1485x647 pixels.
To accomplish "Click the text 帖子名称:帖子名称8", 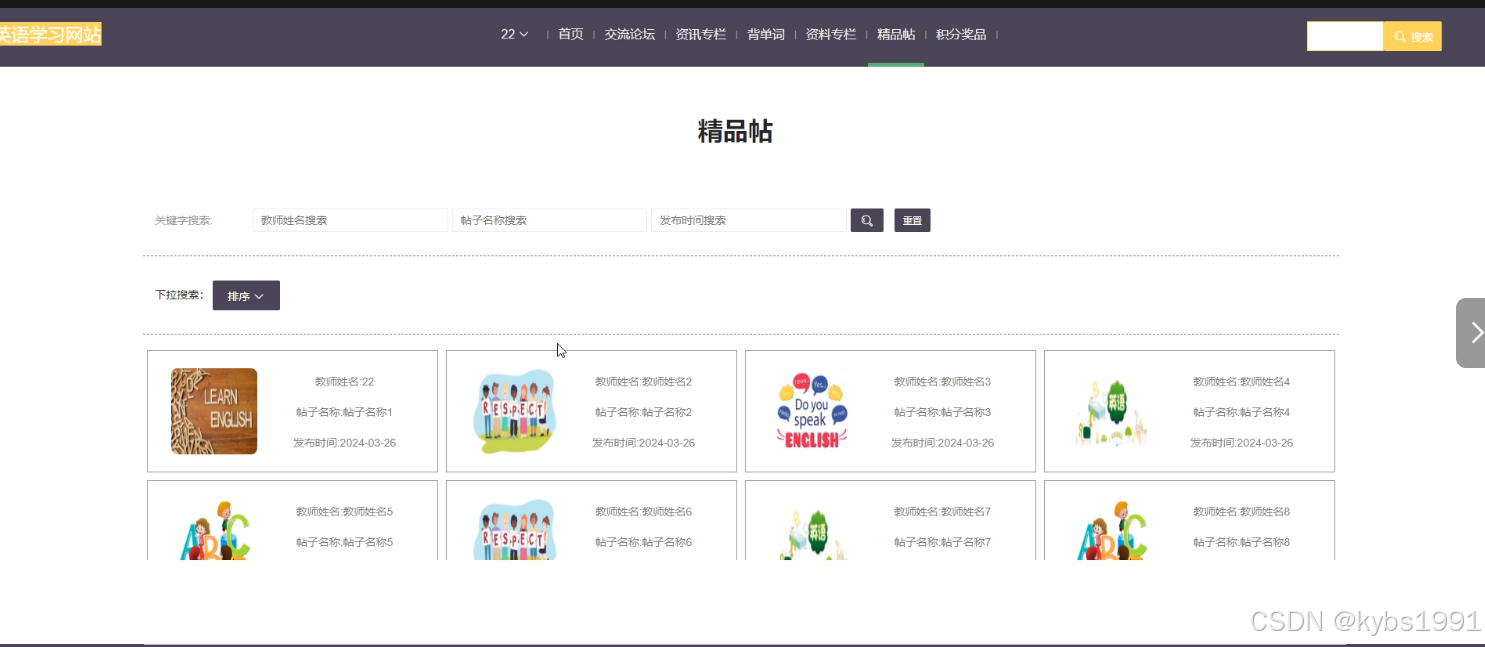I will tap(1241, 542).
